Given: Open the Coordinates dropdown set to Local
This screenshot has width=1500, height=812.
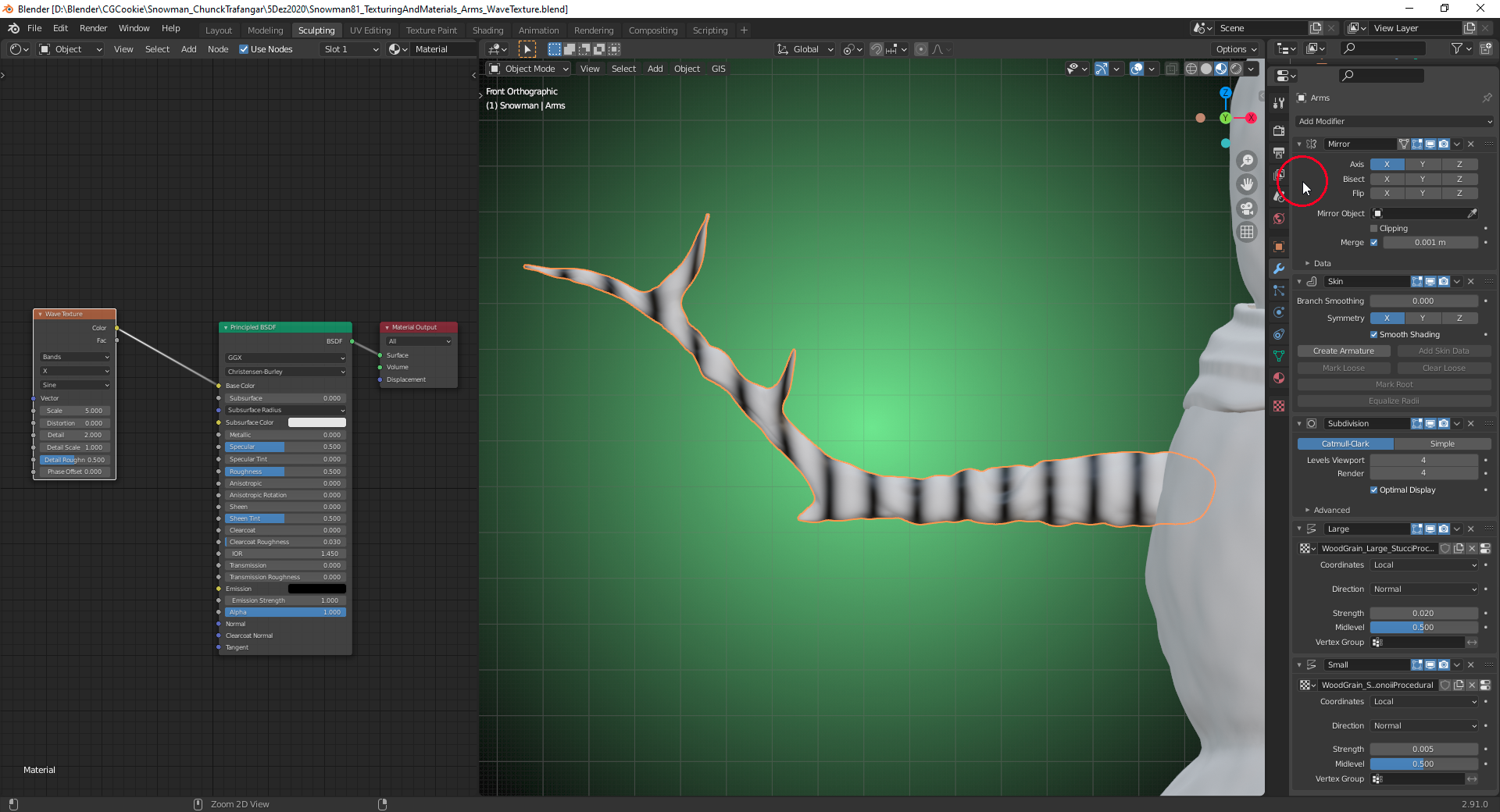Looking at the screenshot, I should pyautogui.click(x=1423, y=564).
